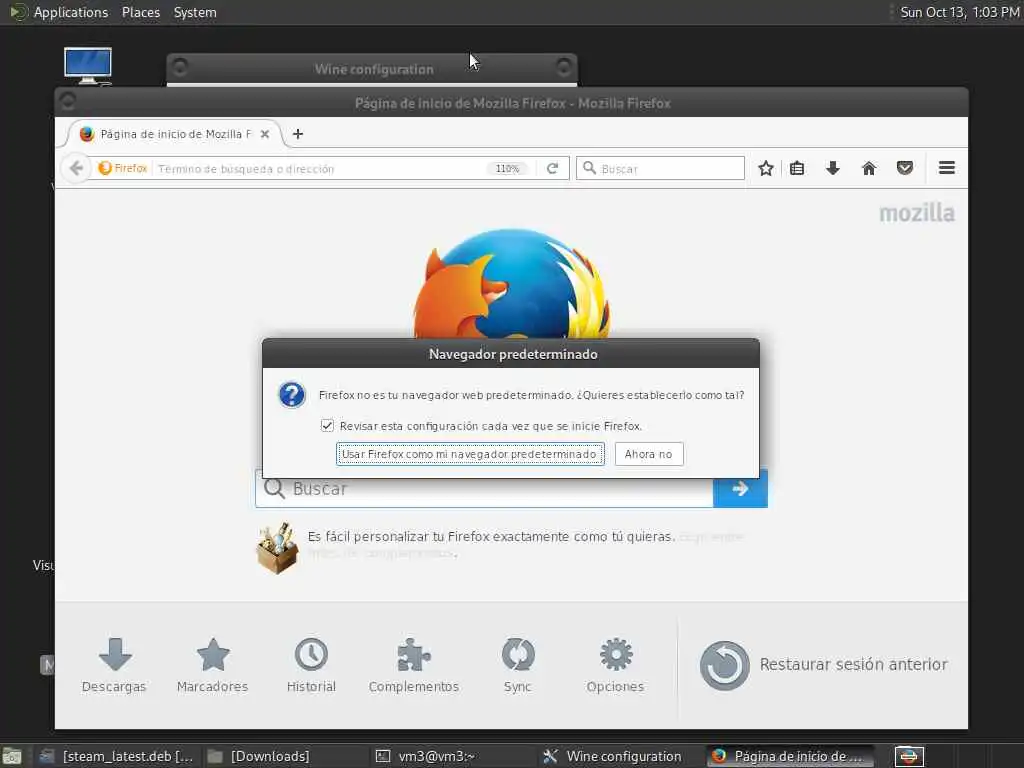Open the System menu
The image size is (1024, 768).
[195, 12]
